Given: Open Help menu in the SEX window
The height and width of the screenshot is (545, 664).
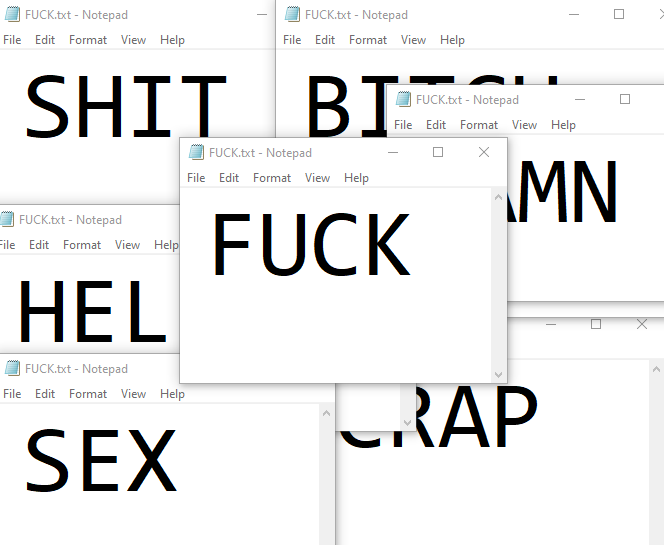Looking at the screenshot, I should [172, 394].
